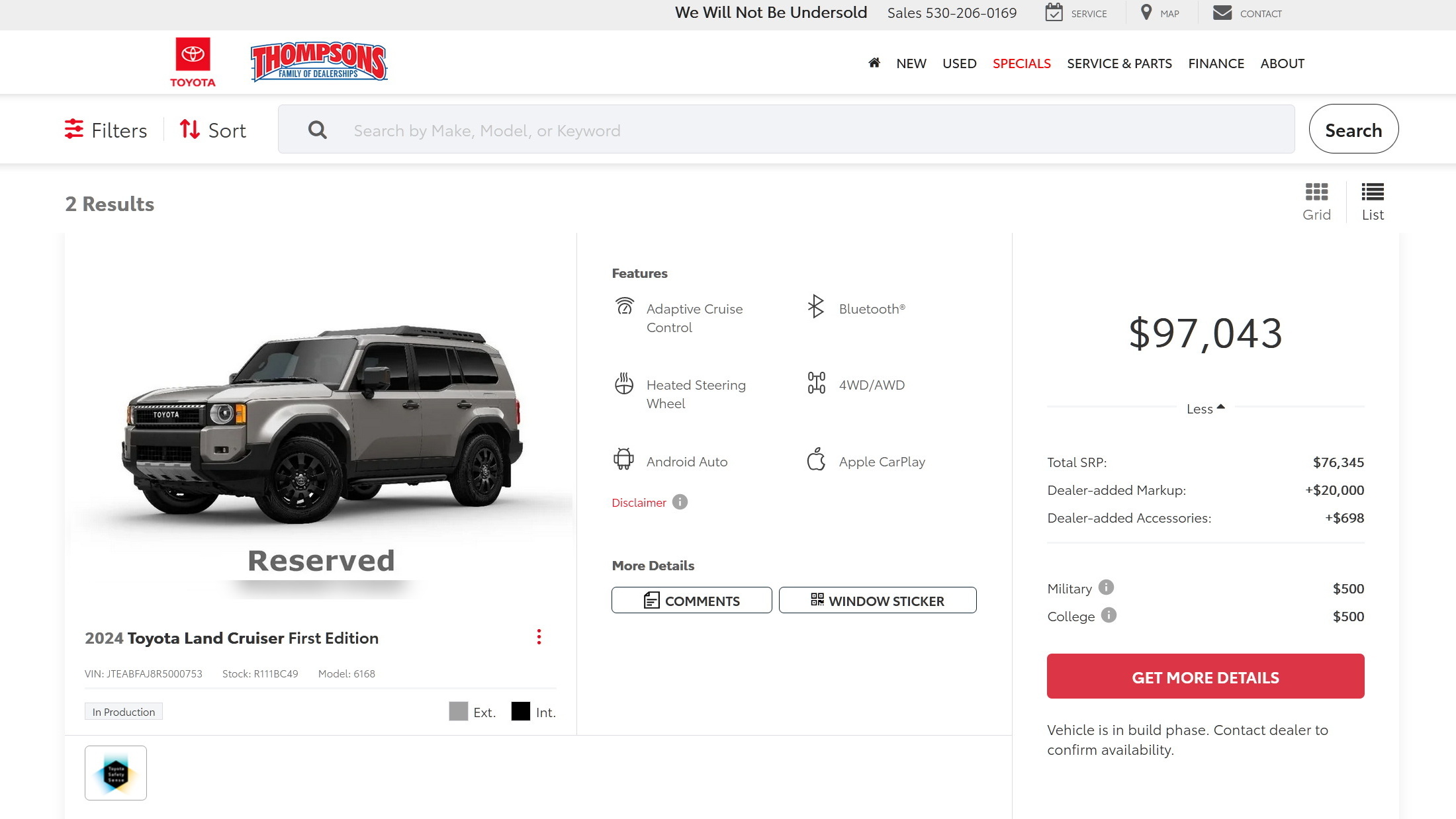Click the home icon in navigation
This screenshot has height=819, width=1456.
click(874, 63)
